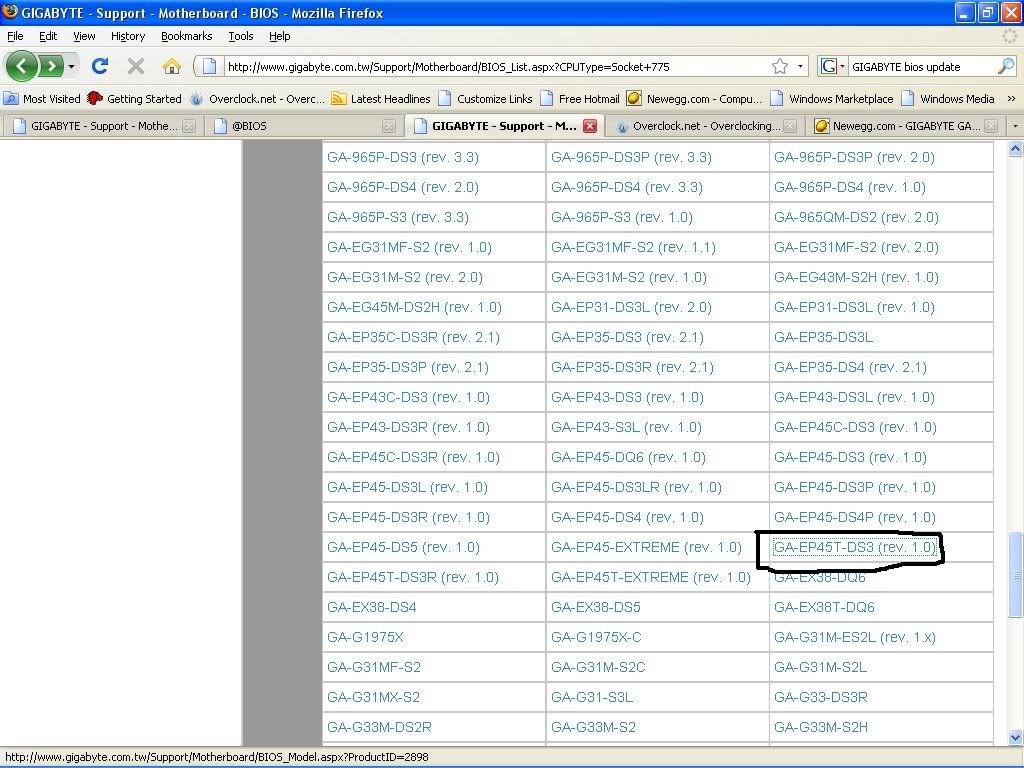Switch to the Newegg.com - GIGABYTE tab
The height and width of the screenshot is (768, 1024).
(x=905, y=126)
